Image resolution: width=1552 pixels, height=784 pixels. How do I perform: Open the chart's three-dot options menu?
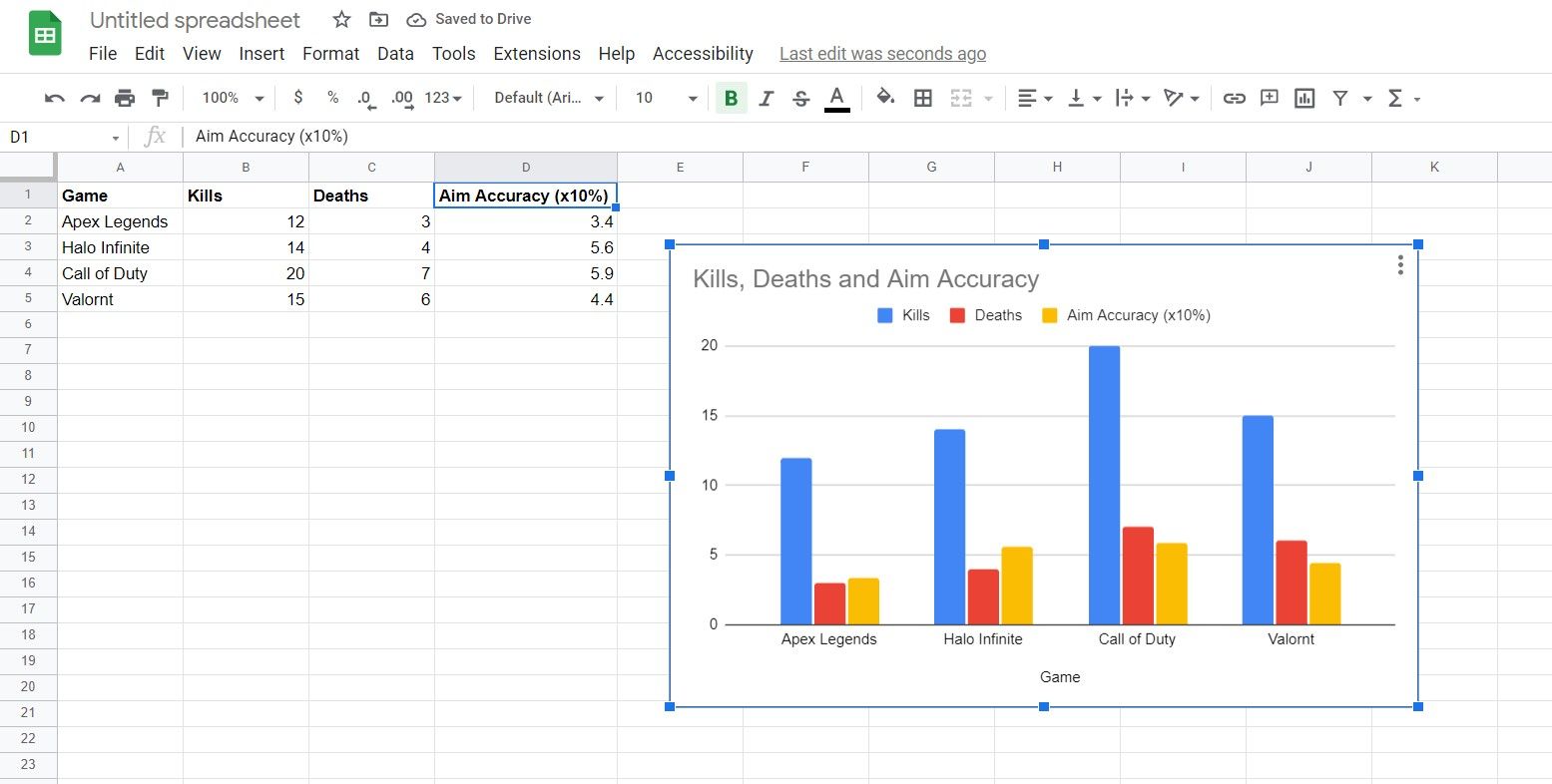[x=1400, y=265]
